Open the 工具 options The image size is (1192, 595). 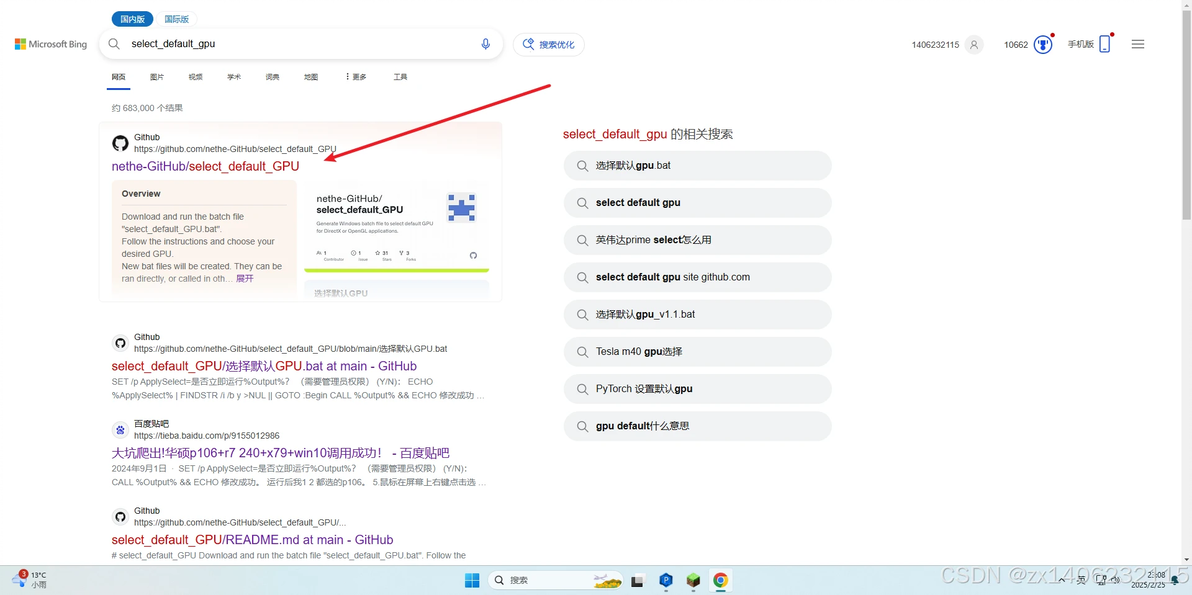401,78
